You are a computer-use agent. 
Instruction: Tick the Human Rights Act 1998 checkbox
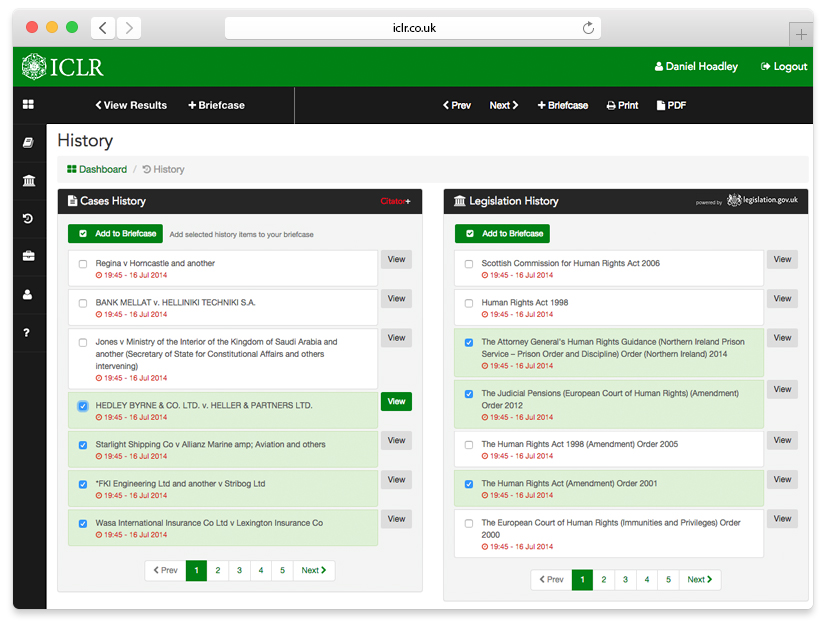point(469,304)
